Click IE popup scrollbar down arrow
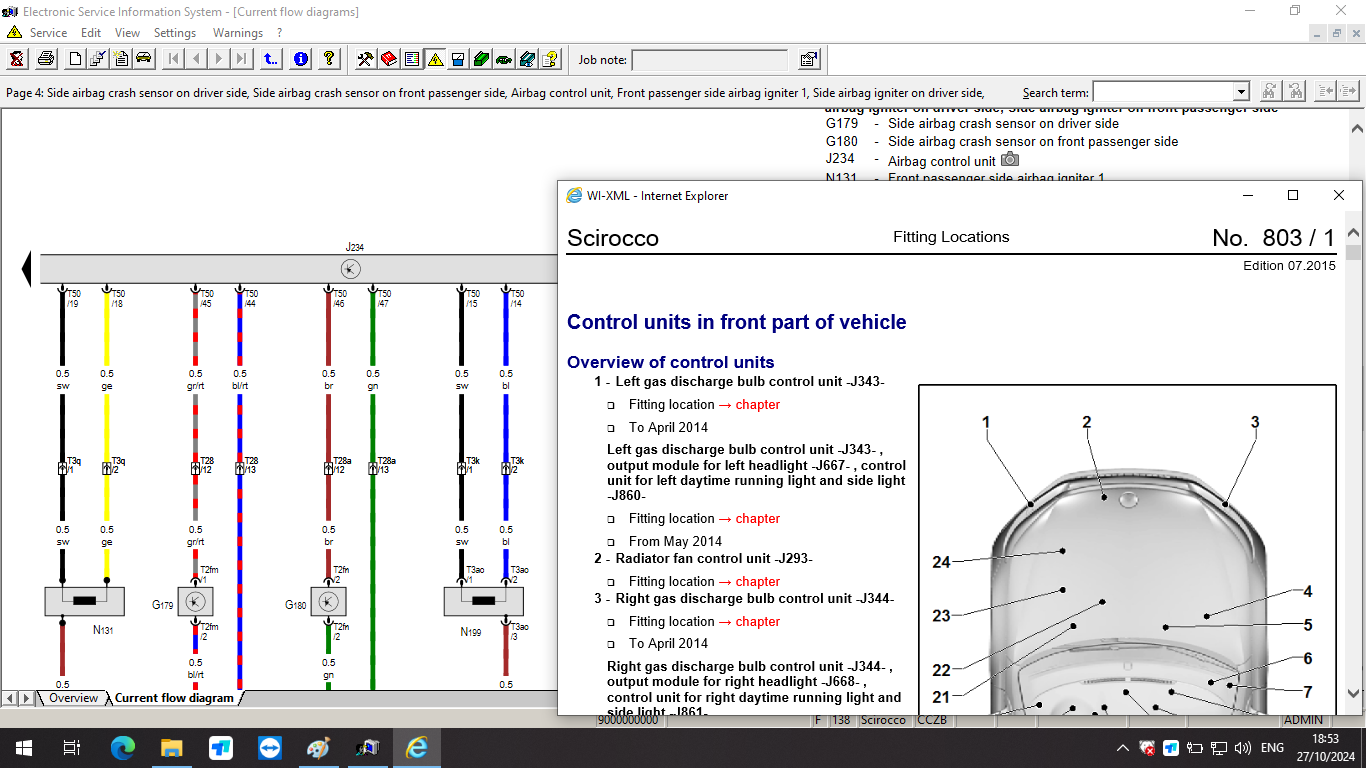Image resolution: width=1366 pixels, height=768 pixels. [1354, 693]
